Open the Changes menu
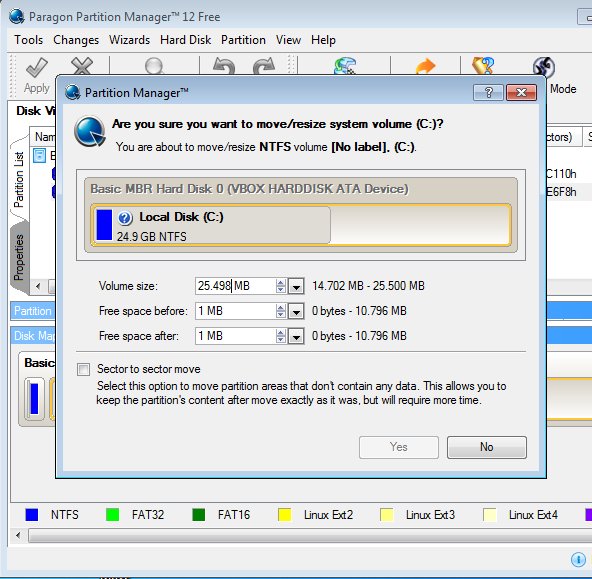The height and width of the screenshot is (579, 592). [x=76, y=40]
